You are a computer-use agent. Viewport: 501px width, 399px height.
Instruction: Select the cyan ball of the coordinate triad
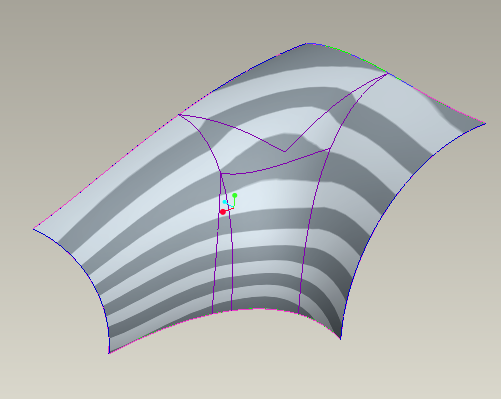pyautogui.click(x=225, y=202)
